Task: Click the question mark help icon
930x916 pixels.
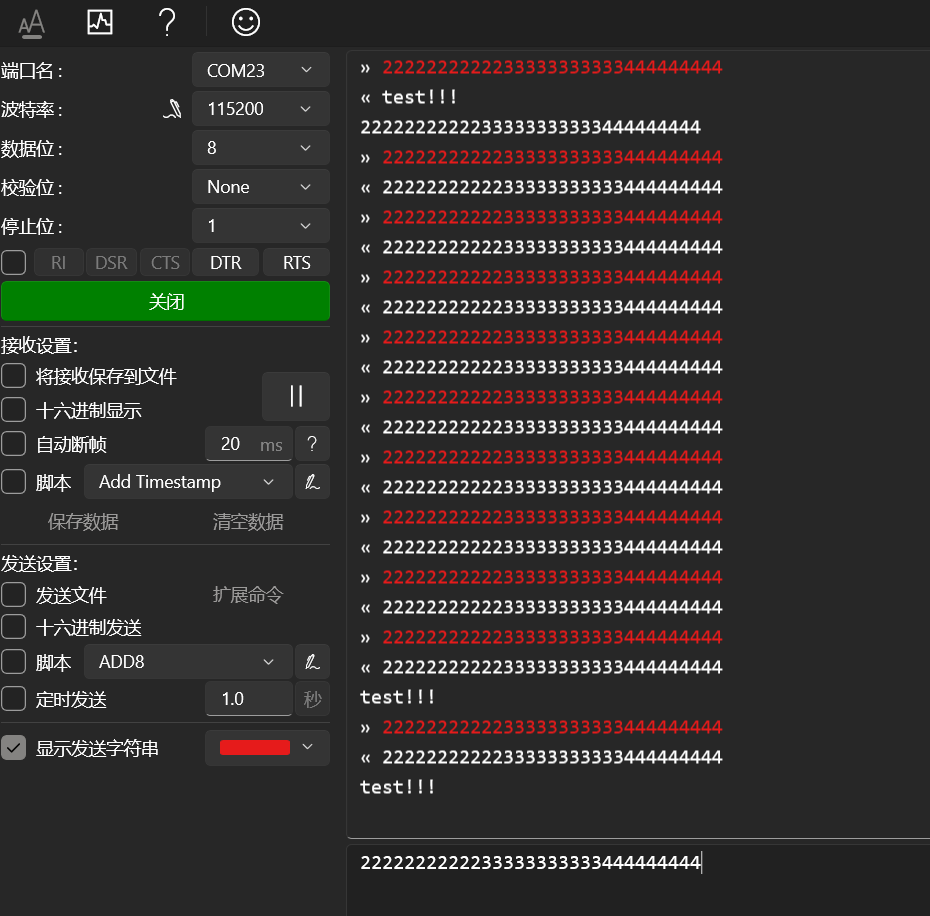Action: click(x=167, y=21)
